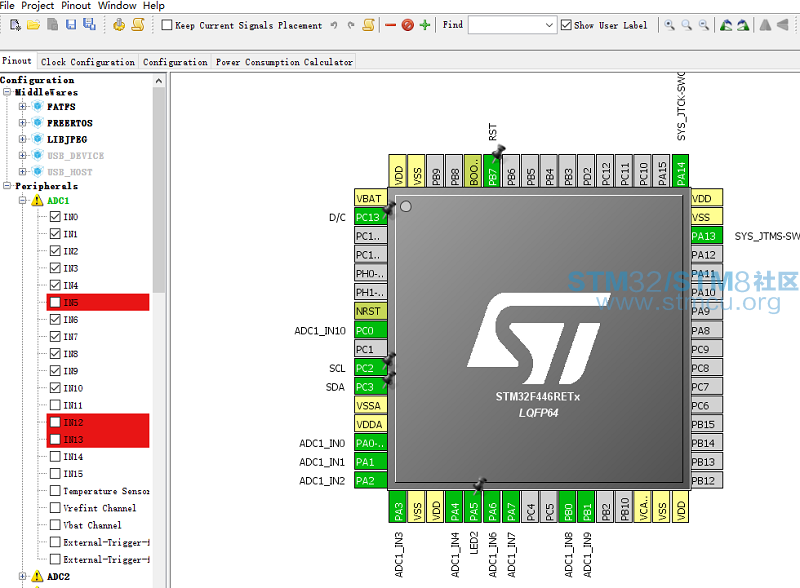Click the FREERTOS middleware icon
The image size is (800, 588).
(x=37, y=123)
